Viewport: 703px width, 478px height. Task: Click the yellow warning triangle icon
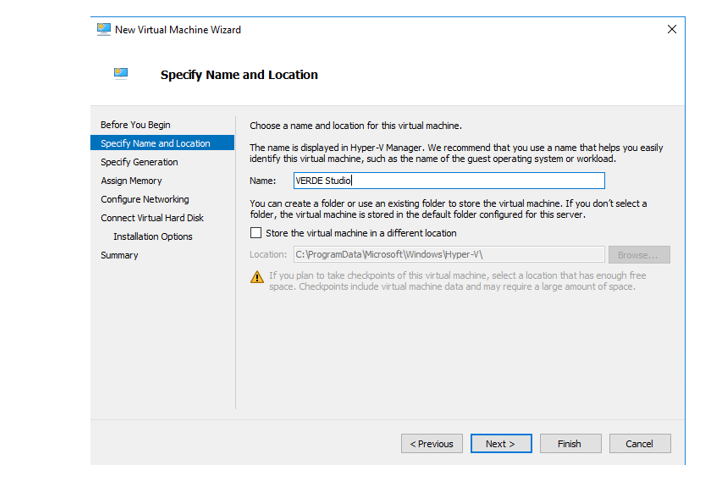click(257, 277)
